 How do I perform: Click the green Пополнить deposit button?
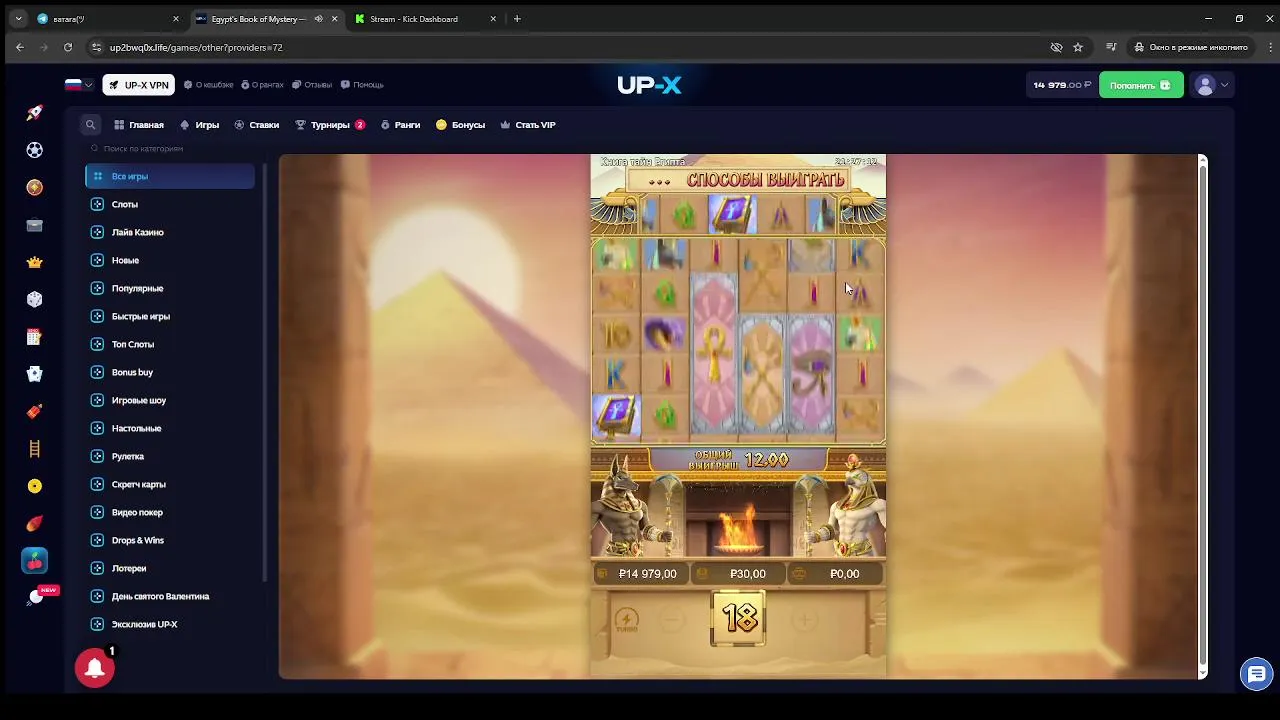point(1141,85)
